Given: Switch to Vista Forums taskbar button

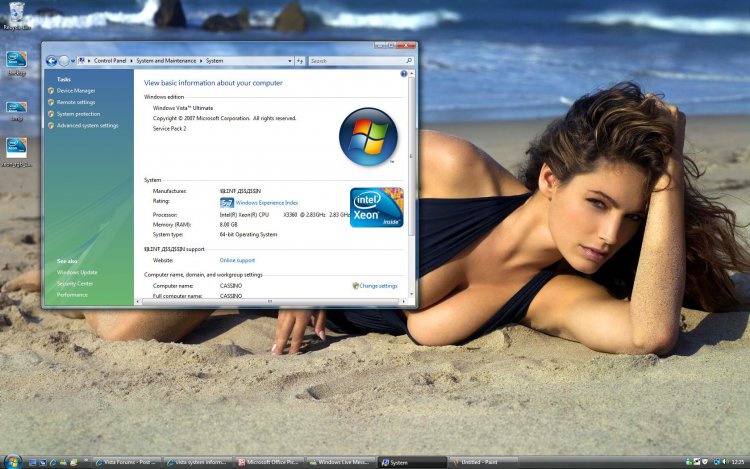Looking at the screenshot, I should pyautogui.click(x=126, y=462).
